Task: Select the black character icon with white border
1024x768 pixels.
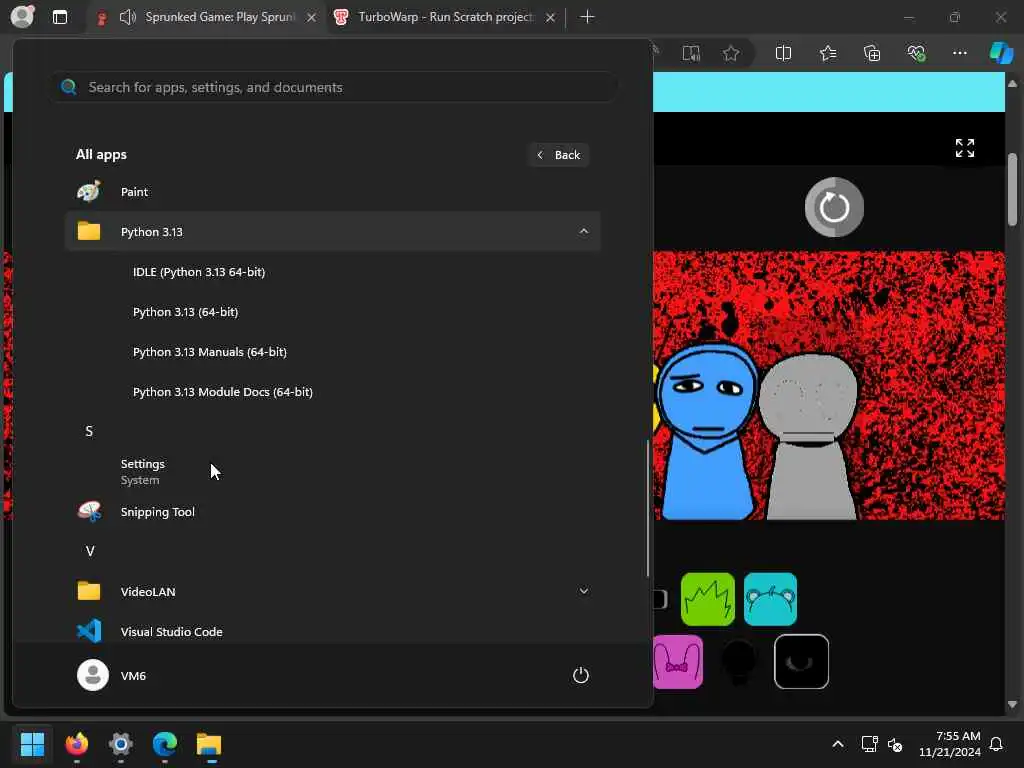Action: (x=801, y=662)
